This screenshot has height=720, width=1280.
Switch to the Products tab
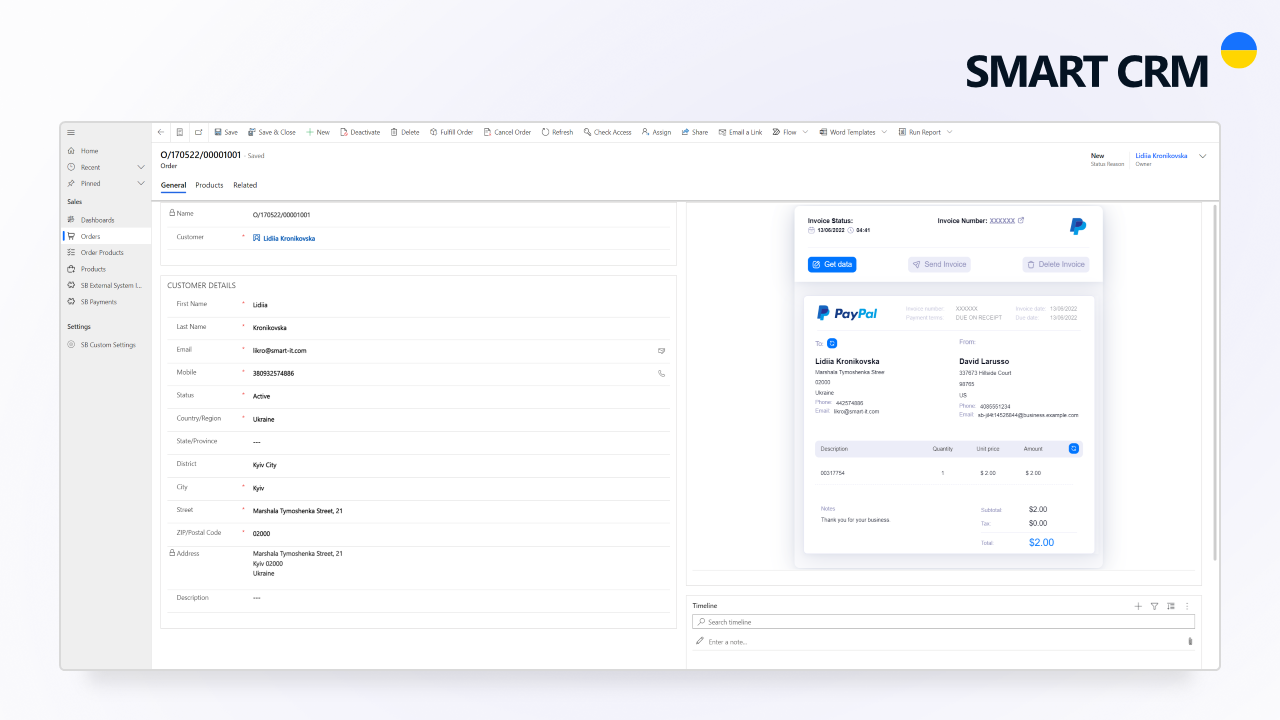coord(209,185)
